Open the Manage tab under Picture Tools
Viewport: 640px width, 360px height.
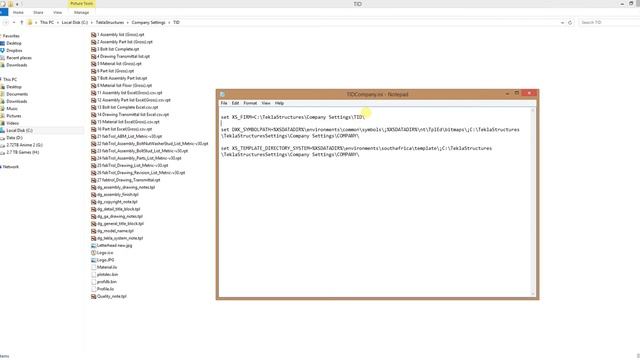[x=81, y=13]
